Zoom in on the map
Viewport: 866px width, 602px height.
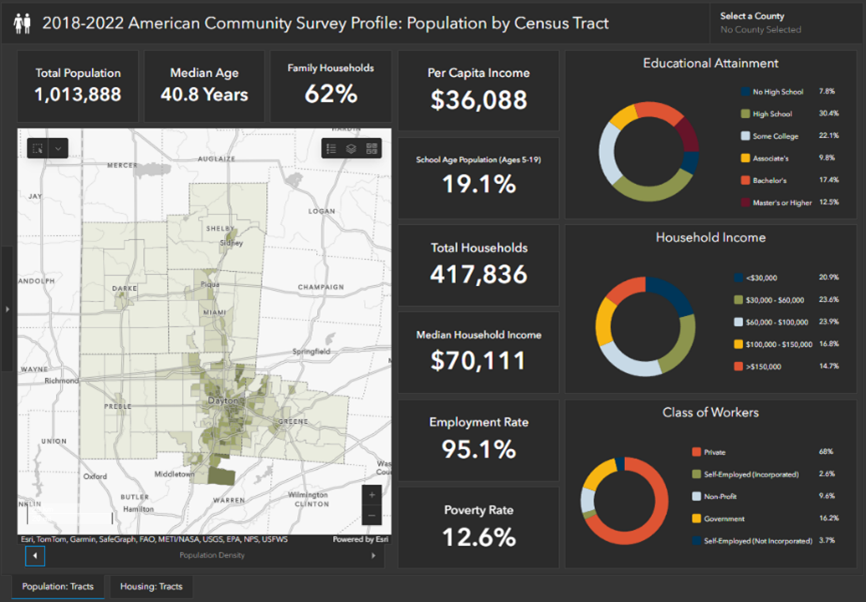(372, 495)
